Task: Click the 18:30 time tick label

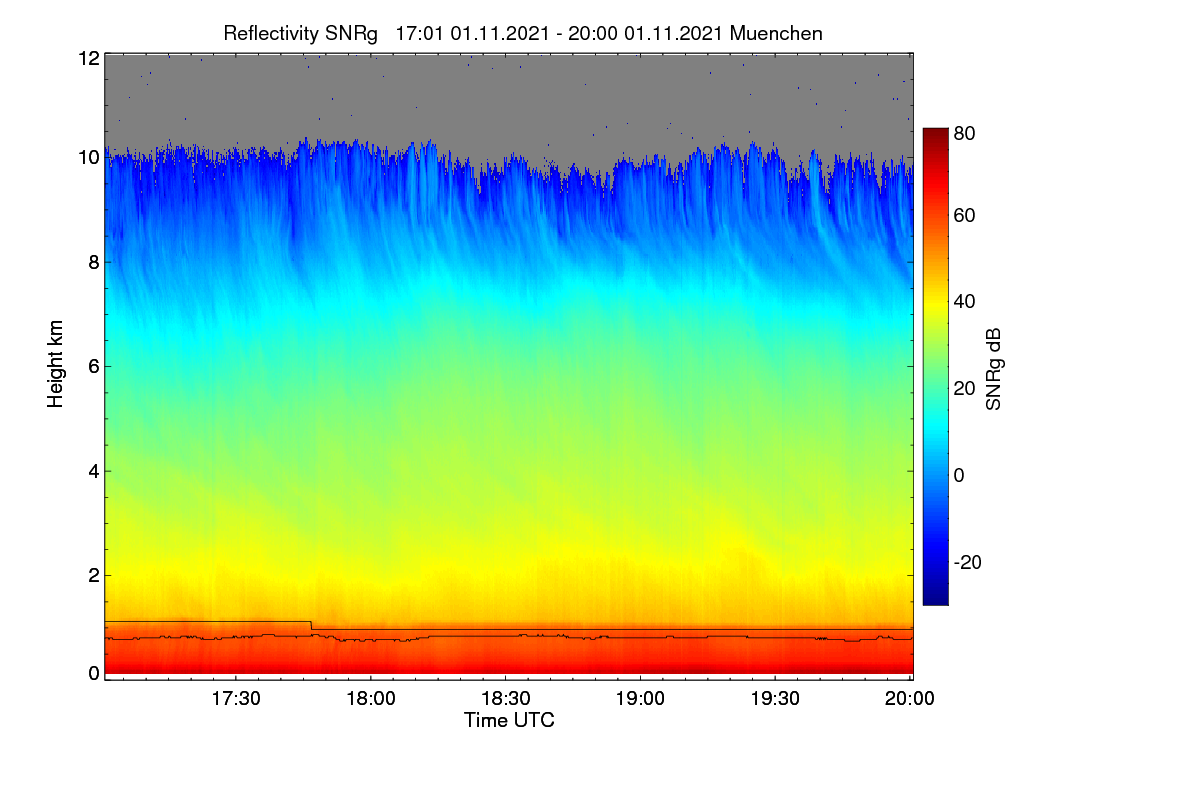Action: click(505, 699)
